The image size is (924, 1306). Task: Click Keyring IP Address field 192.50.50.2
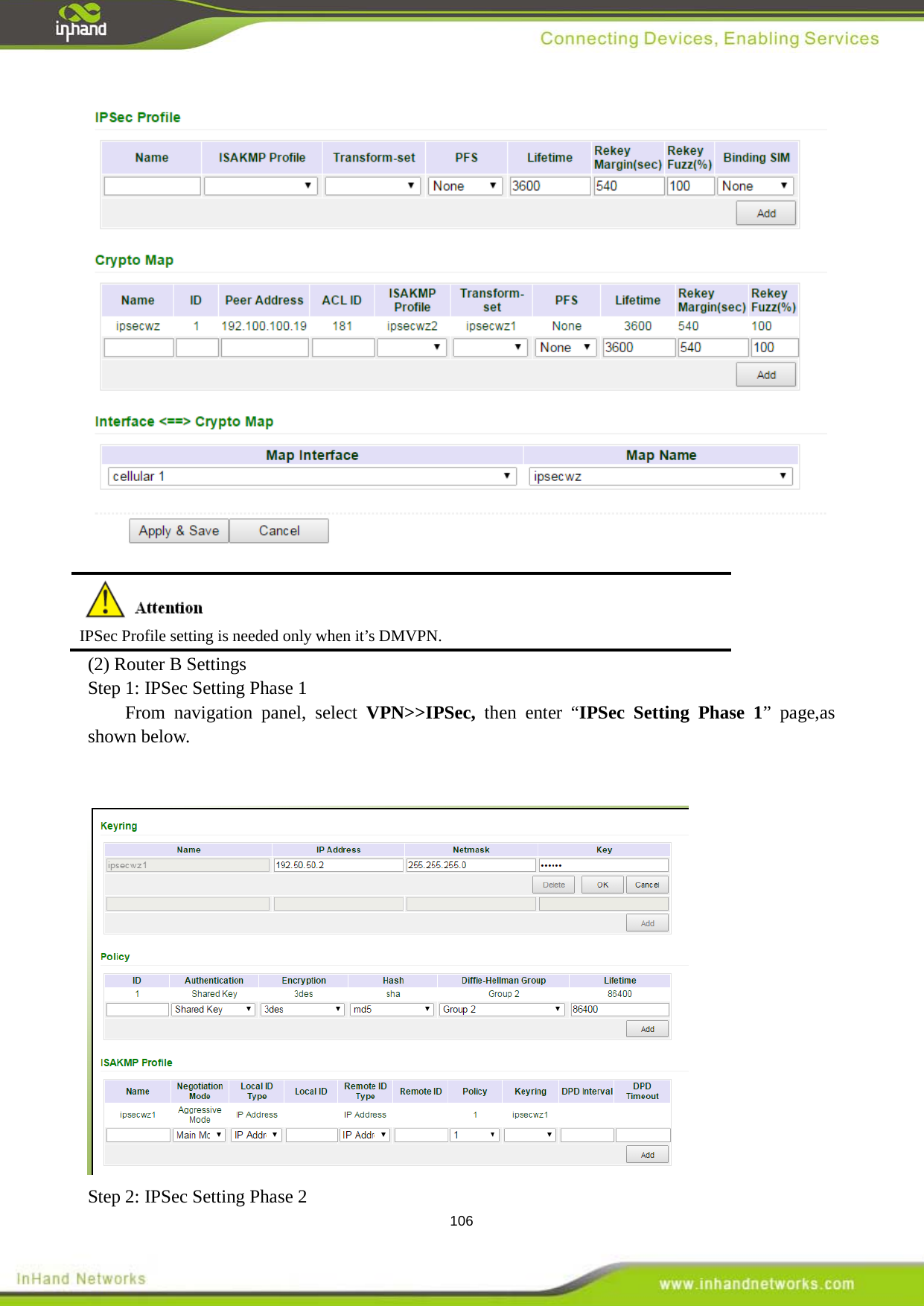(x=338, y=864)
